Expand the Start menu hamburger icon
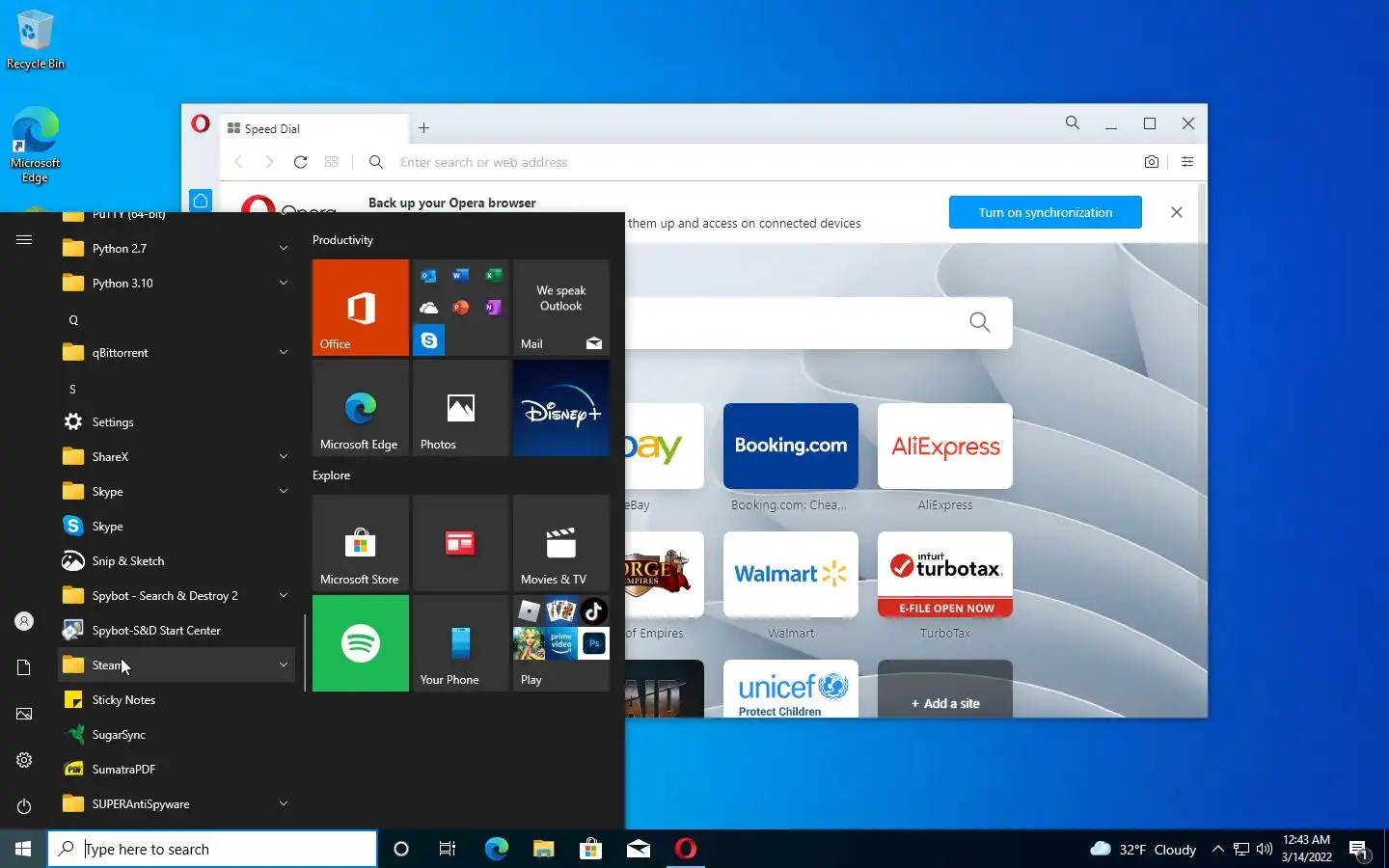The width and height of the screenshot is (1389, 868). [24, 239]
